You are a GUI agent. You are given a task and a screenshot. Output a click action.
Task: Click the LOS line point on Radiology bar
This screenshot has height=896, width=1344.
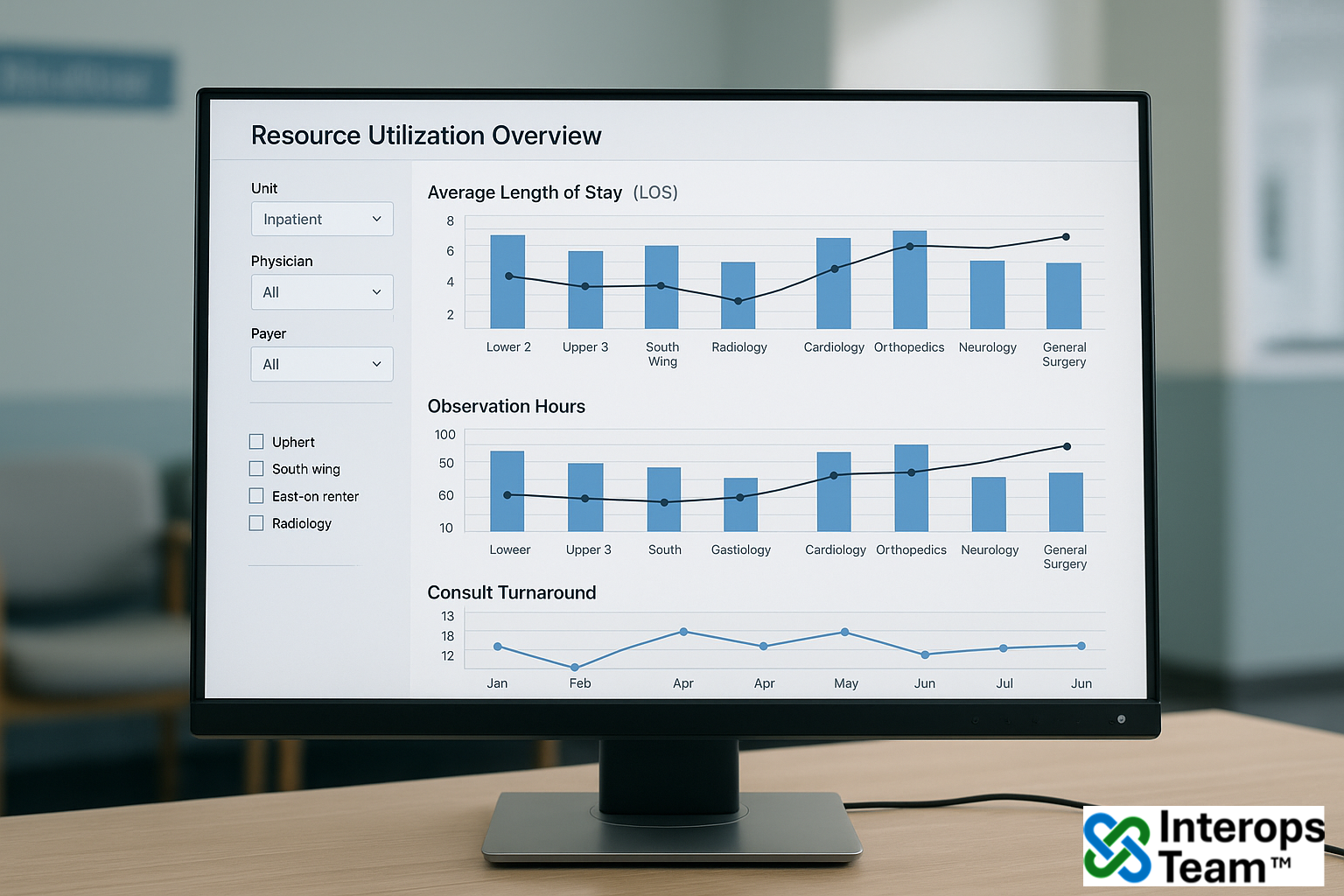738,301
